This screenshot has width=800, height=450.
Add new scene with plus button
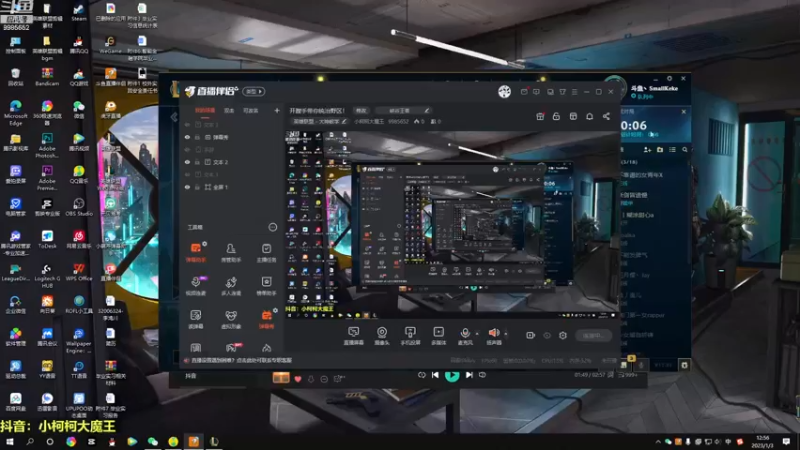pyautogui.click(x=277, y=110)
